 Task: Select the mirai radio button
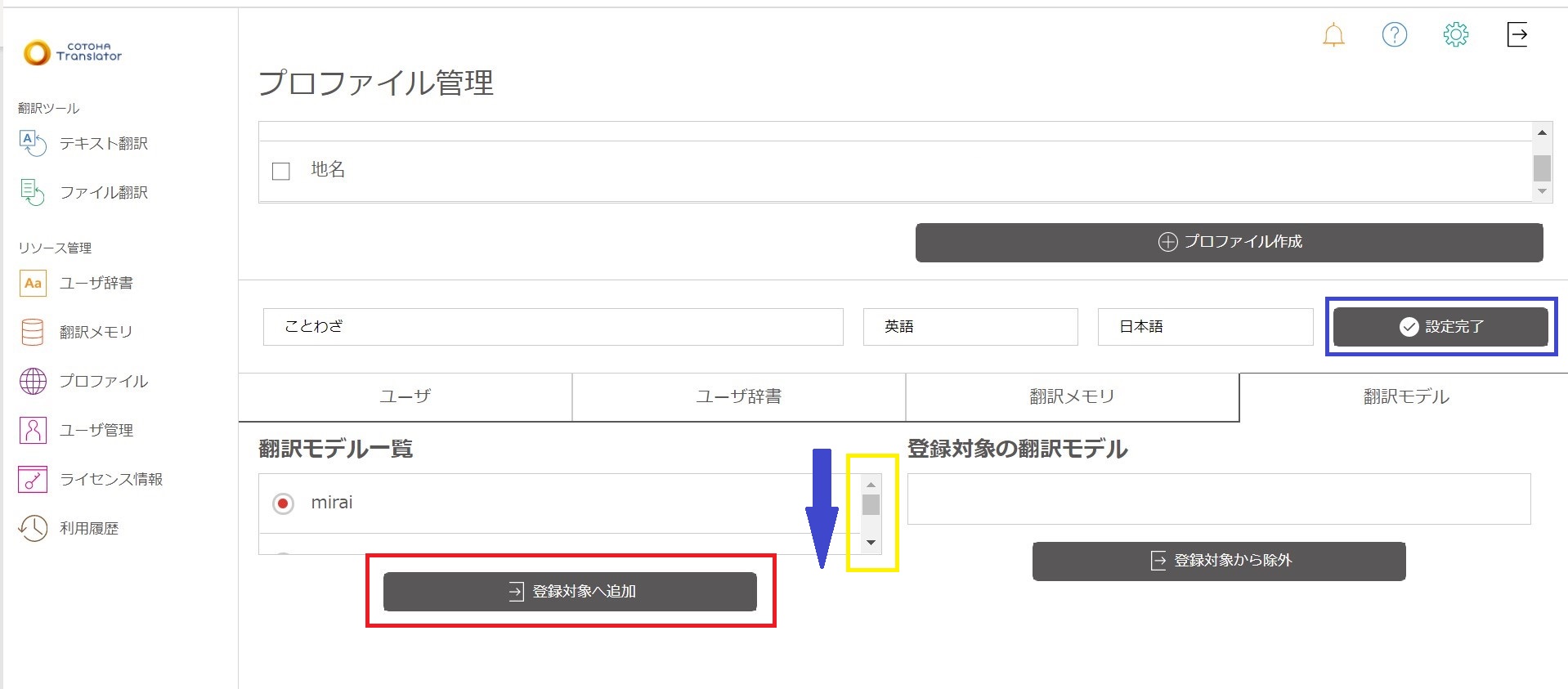(x=283, y=503)
